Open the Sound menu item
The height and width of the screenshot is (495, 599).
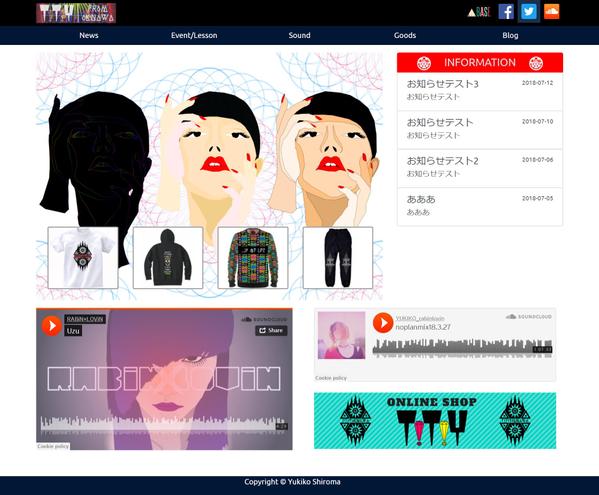pos(300,36)
